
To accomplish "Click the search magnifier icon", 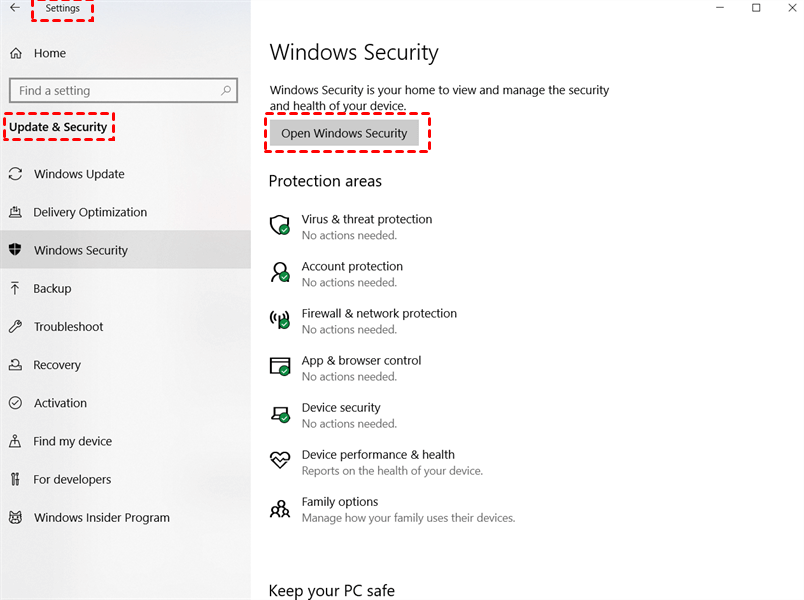I will pos(227,90).
